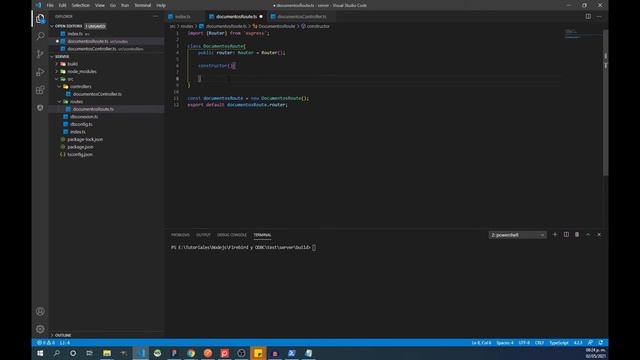Open the Accounts icon in activity bar
The width and height of the screenshot is (640, 360).
(40, 311)
